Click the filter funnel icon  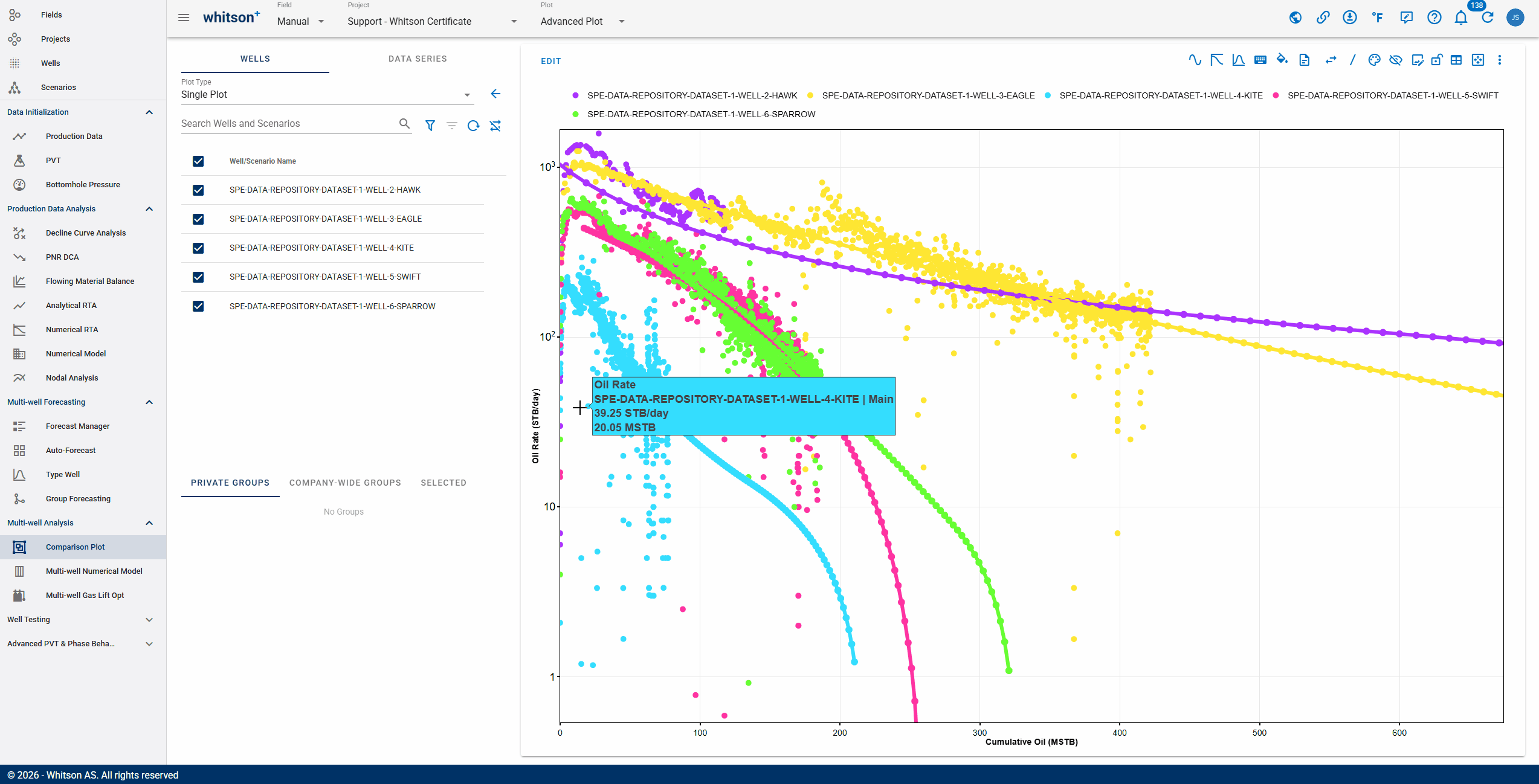pyautogui.click(x=430, y=125)
